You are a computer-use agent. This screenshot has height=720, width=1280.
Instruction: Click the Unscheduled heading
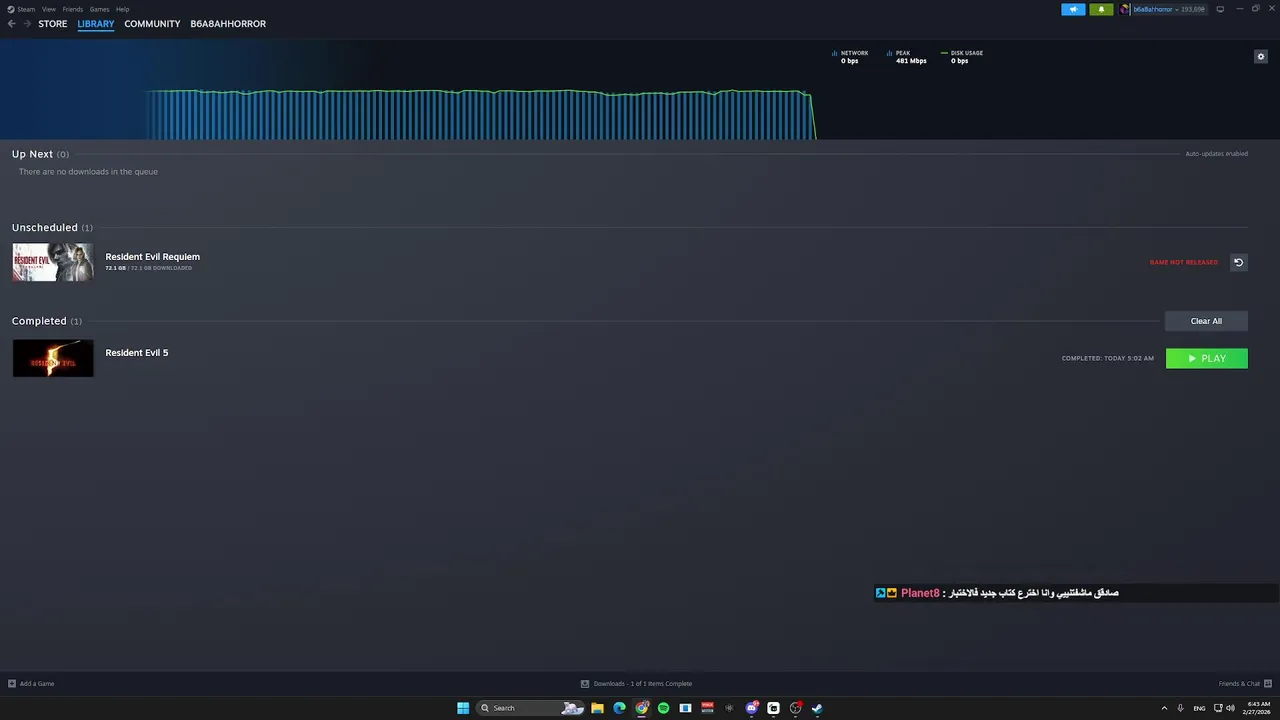click(45, 228)
